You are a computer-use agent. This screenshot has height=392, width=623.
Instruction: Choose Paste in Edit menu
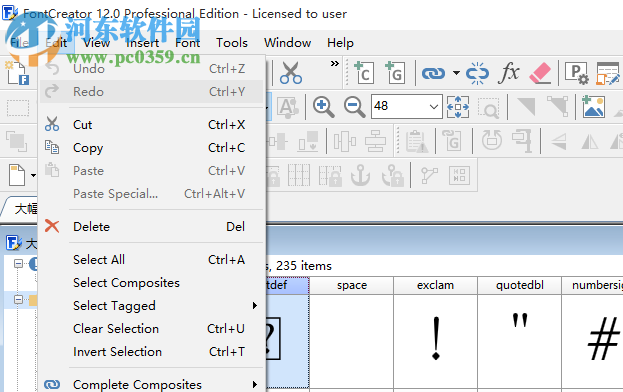pyautogui.click(x=151, y=171)
